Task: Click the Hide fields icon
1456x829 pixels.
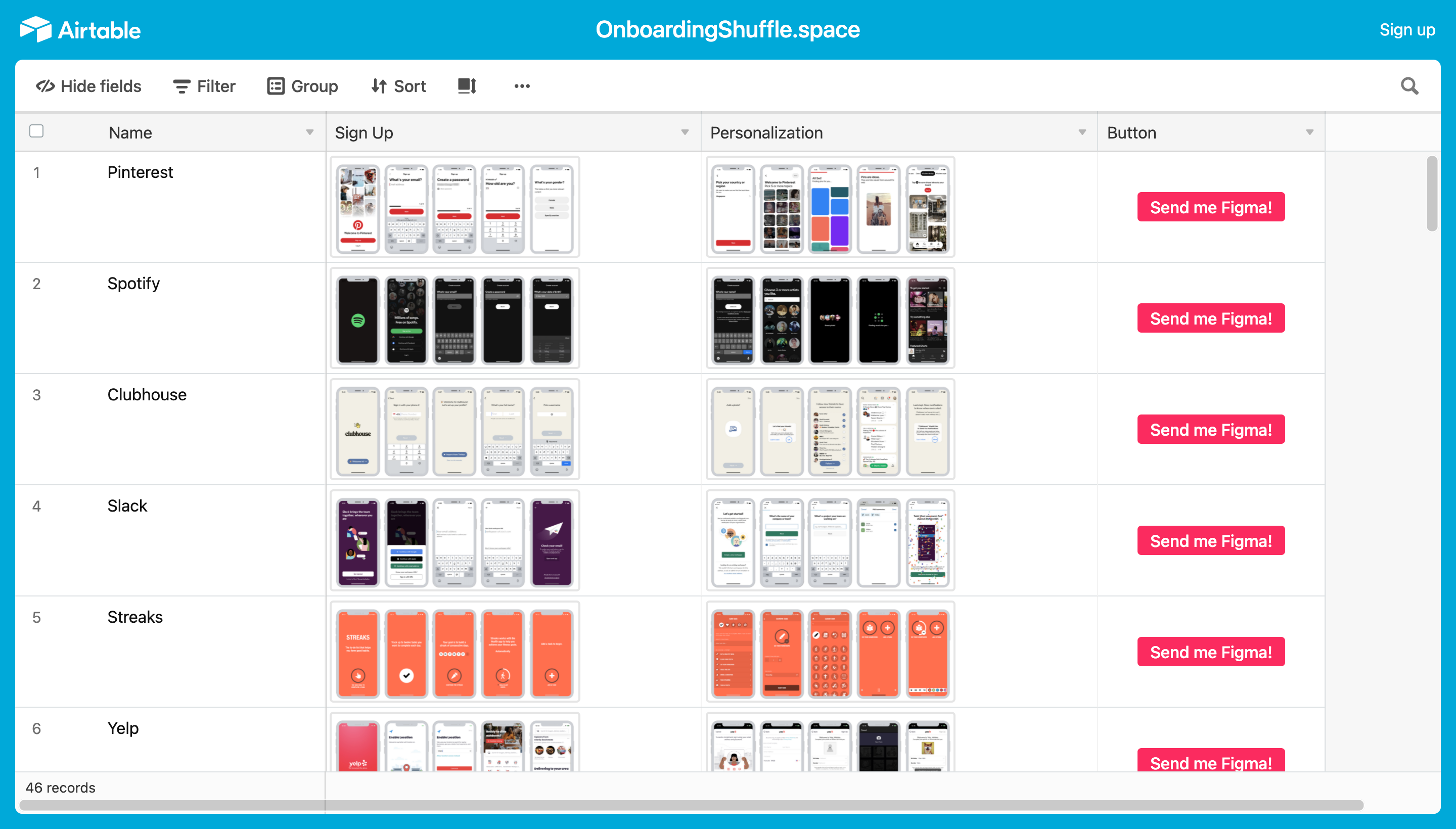Action: point(47,86)
